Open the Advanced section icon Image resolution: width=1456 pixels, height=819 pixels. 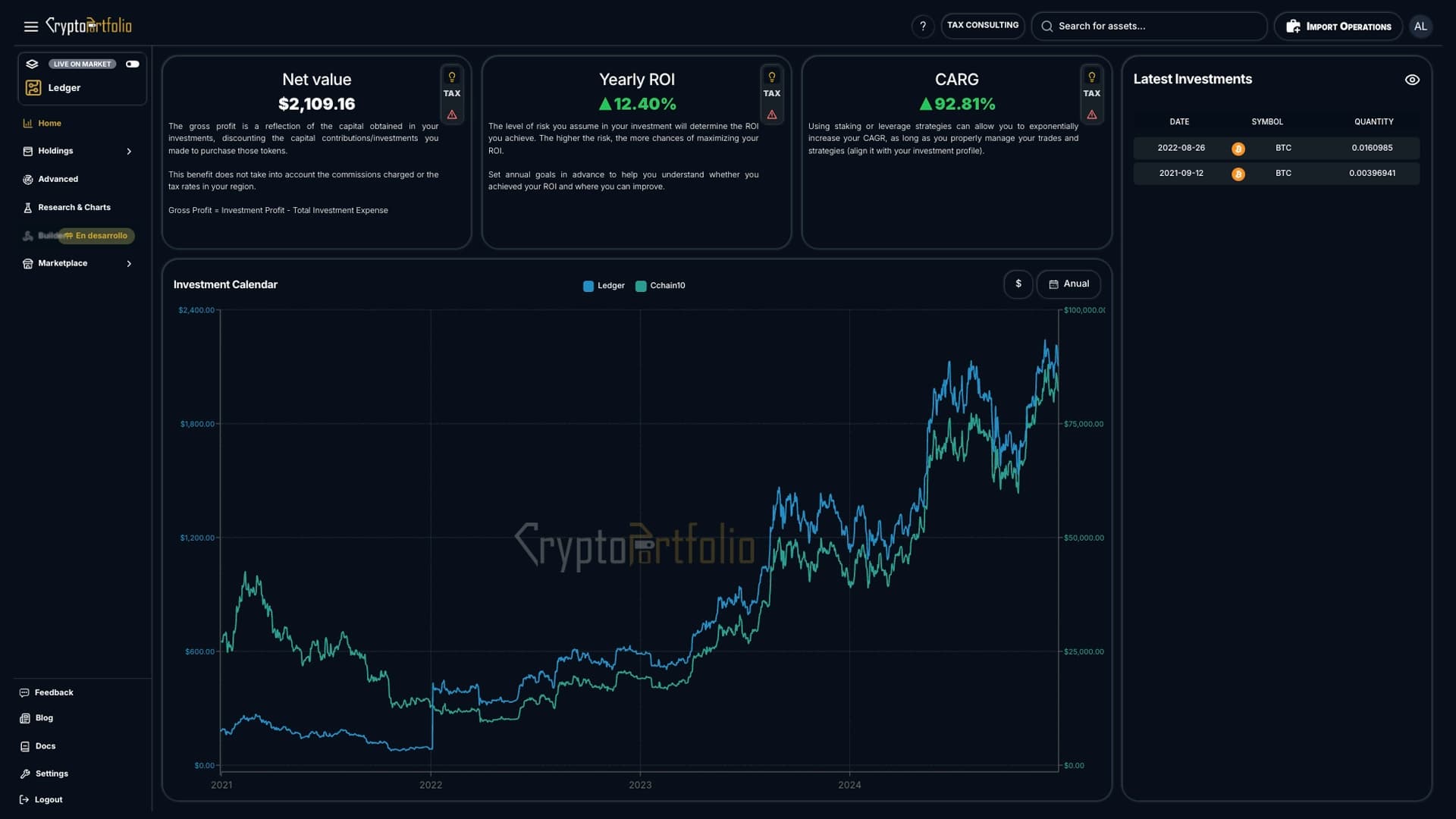pos(27,179)
